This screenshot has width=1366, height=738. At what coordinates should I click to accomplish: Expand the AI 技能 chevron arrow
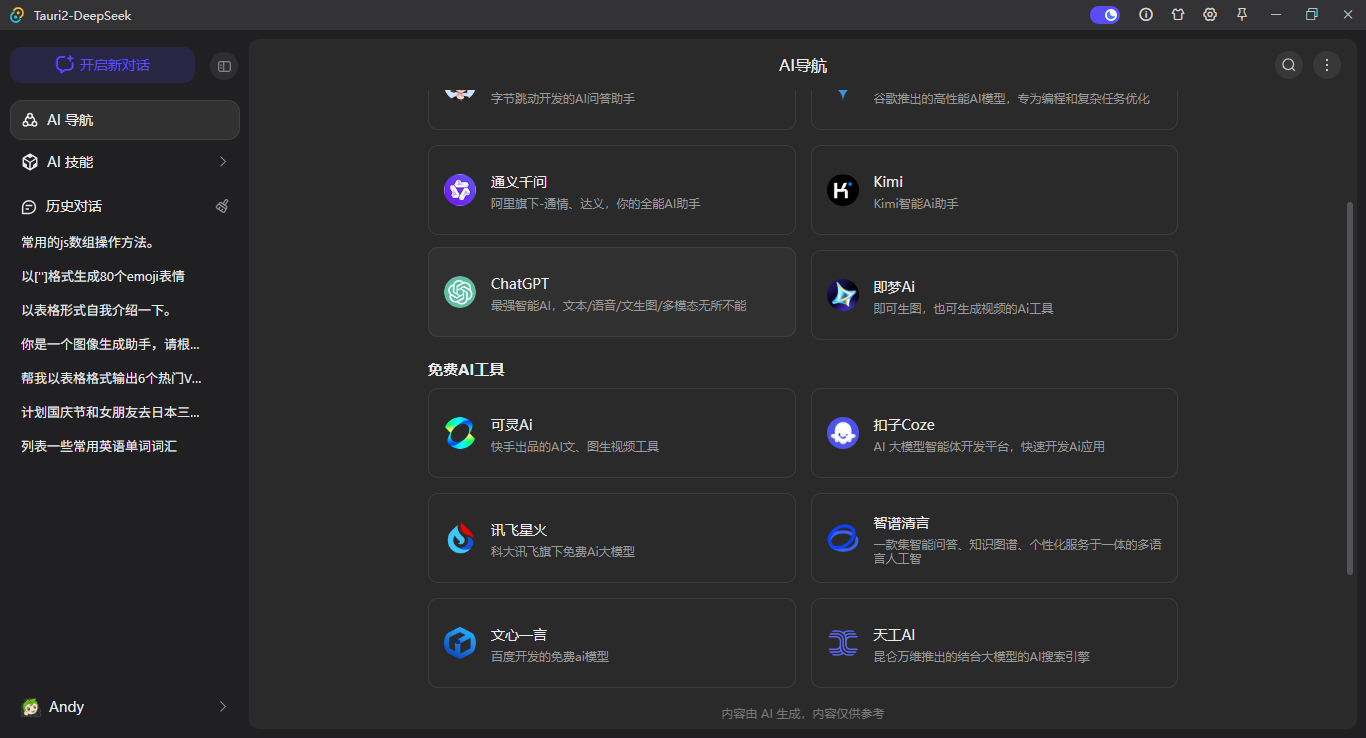point(223,162)
